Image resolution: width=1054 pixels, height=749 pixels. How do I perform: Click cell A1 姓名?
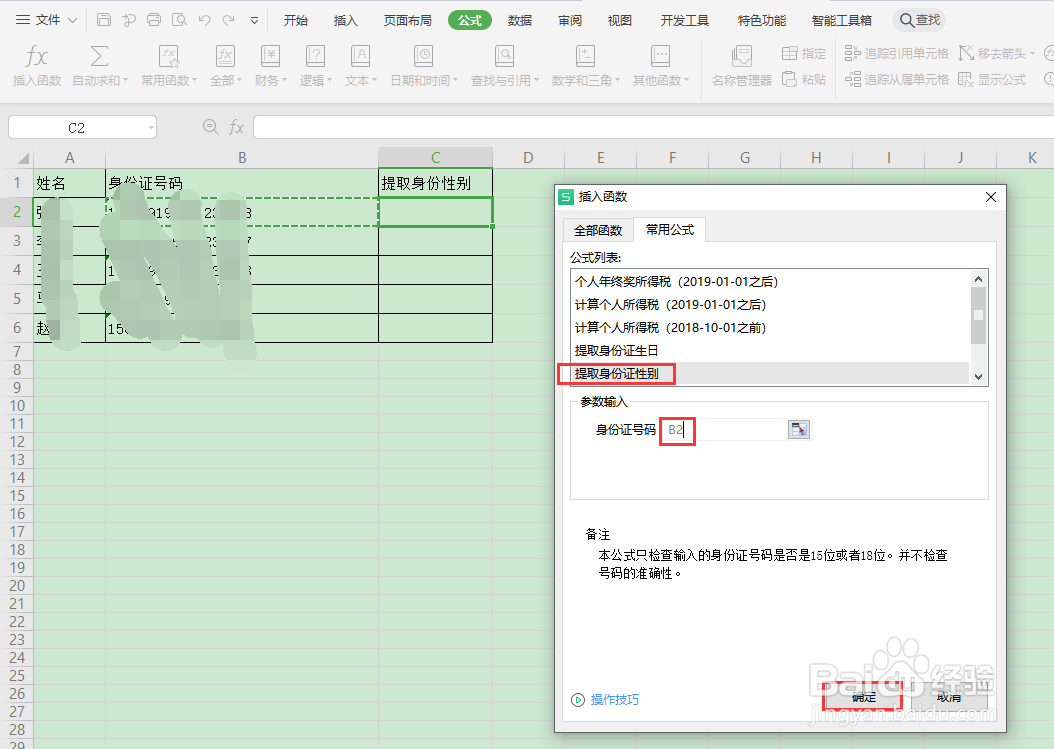[x=70, y=183]
